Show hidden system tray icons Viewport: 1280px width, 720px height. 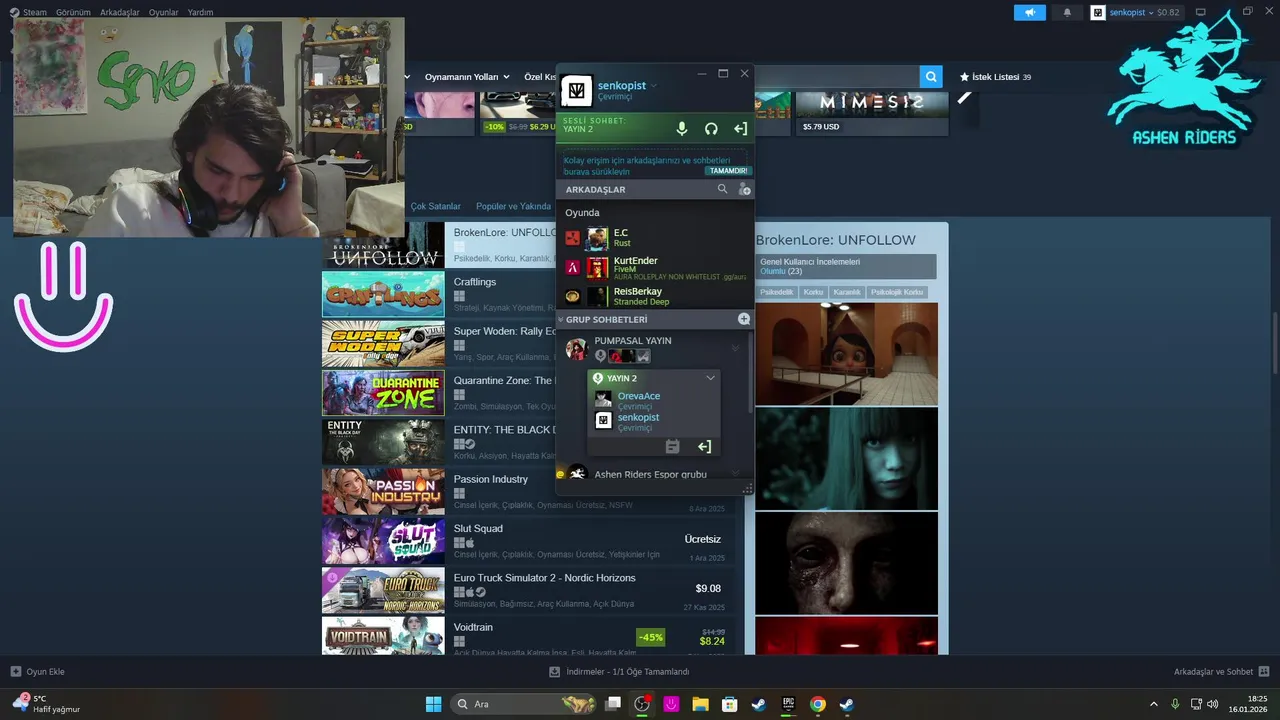click(x=1154, y=704)
